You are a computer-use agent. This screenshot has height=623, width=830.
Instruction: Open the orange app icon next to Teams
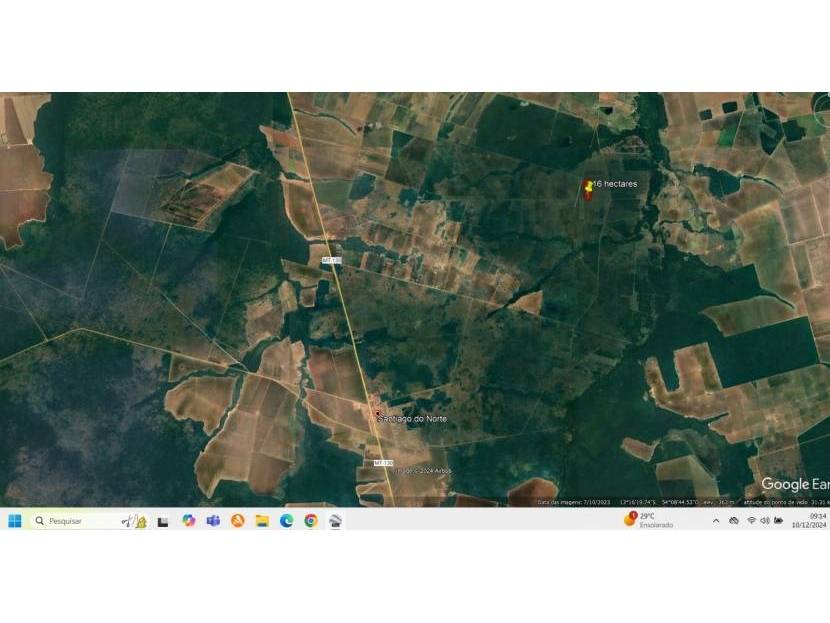tap(238, 521)
